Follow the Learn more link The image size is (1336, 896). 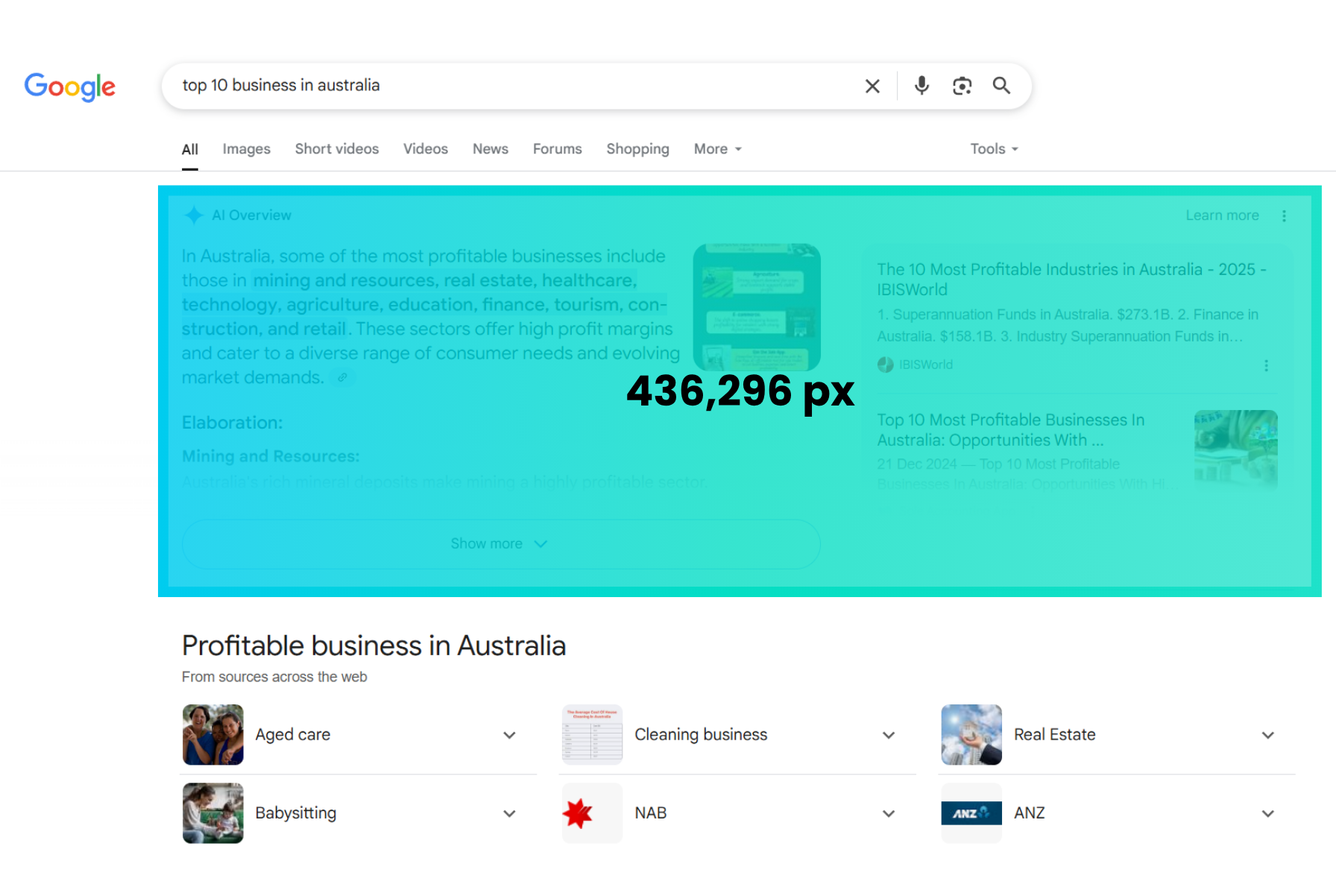coord(1222,215)
